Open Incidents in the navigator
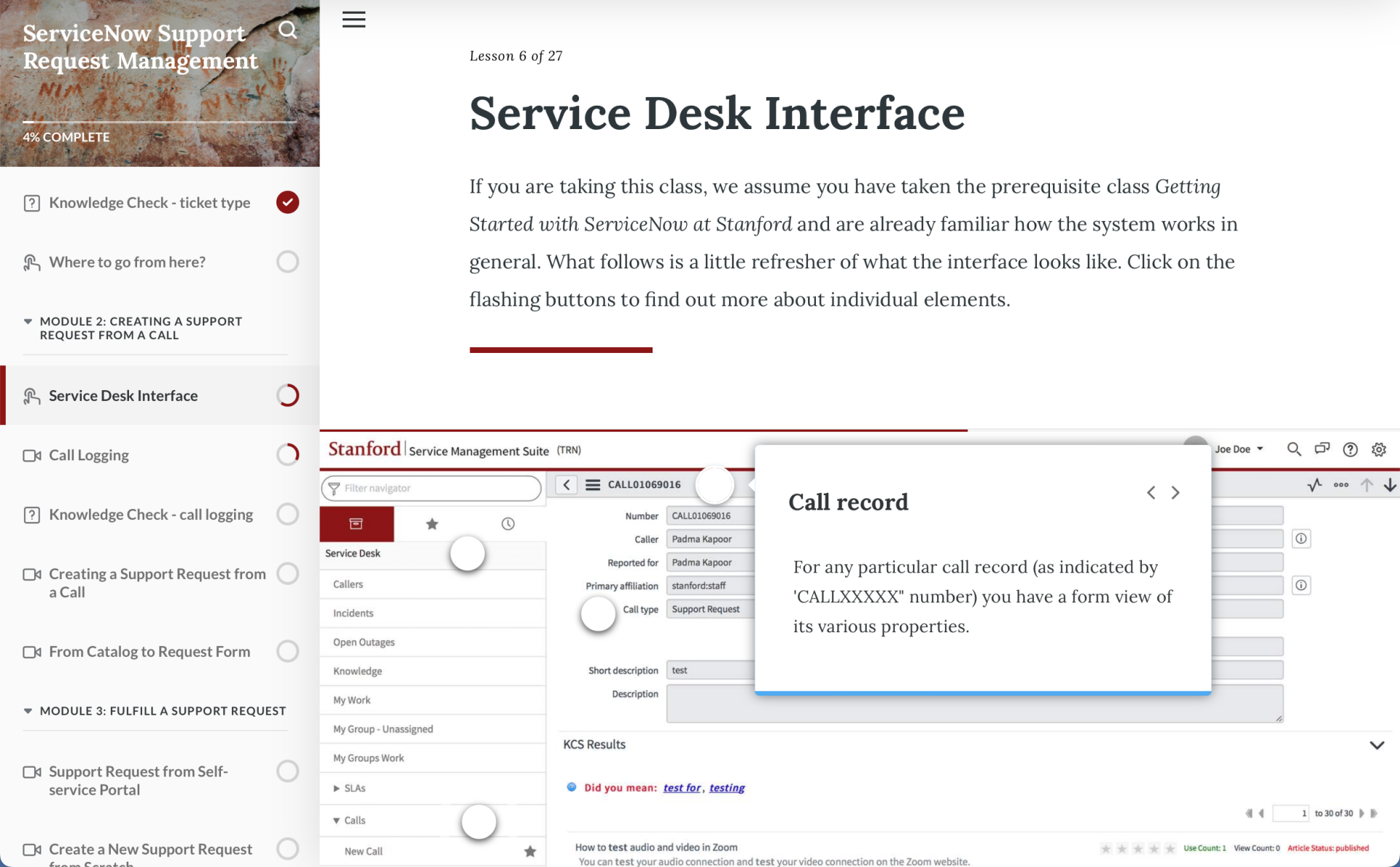Image resolution: width=1400 pixels, height=867 pixels. point(353,613)
